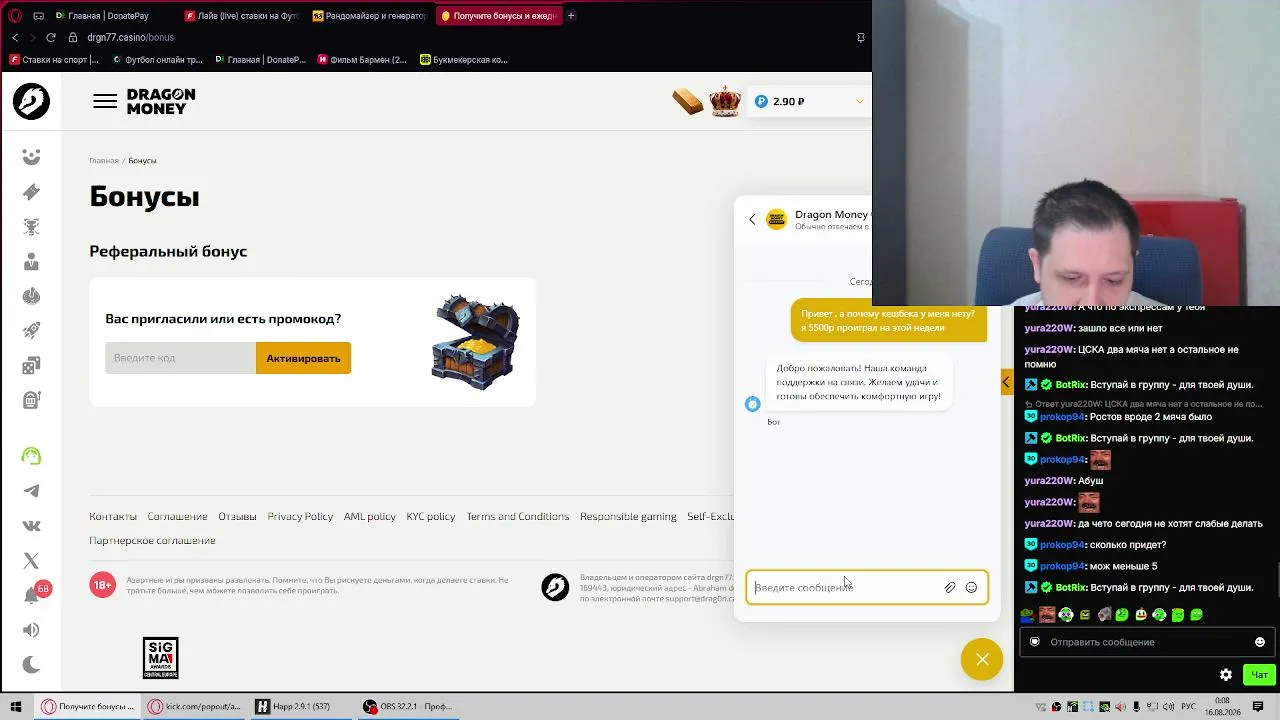Open the Футбол онлайн bookmark
Image resolution: width=1280 pixels, height=720 pixels.
[x=157, y=60]
